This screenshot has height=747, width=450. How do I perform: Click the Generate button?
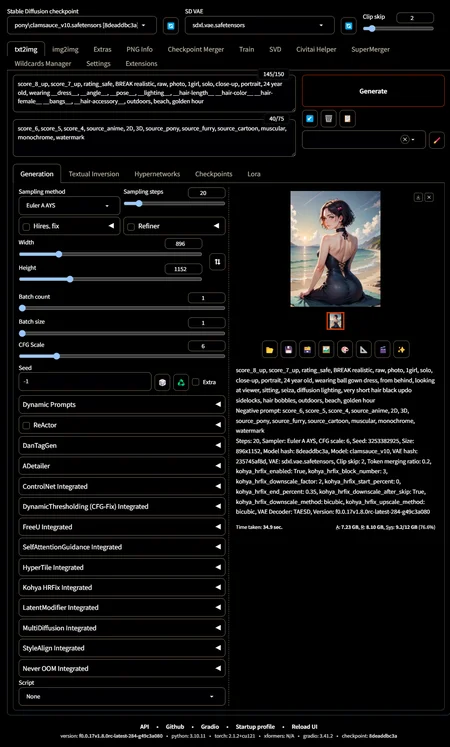(373, 91)
